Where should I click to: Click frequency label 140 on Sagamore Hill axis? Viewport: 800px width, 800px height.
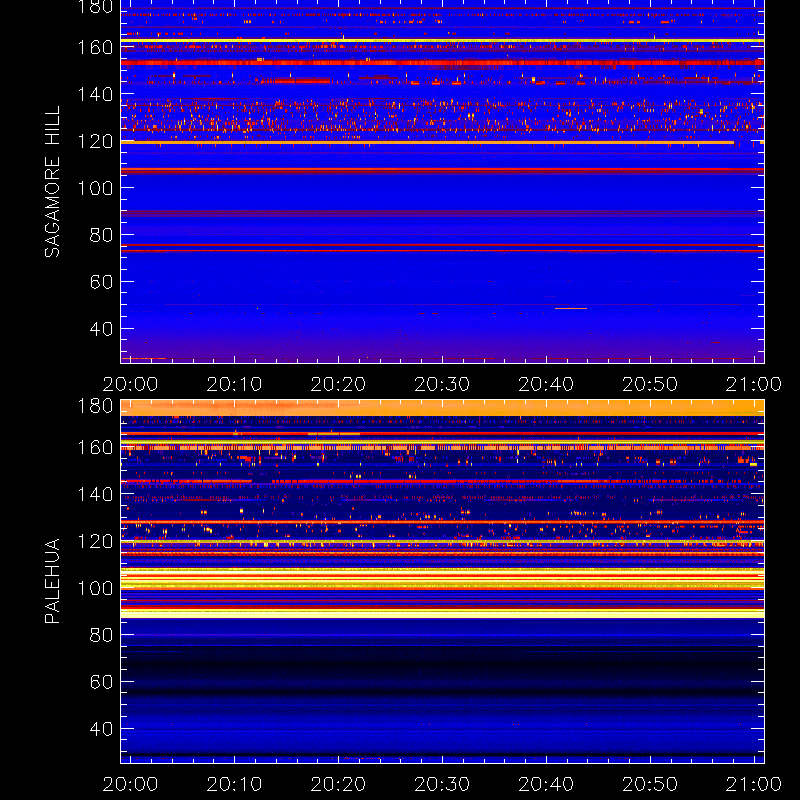coord(95,94)
